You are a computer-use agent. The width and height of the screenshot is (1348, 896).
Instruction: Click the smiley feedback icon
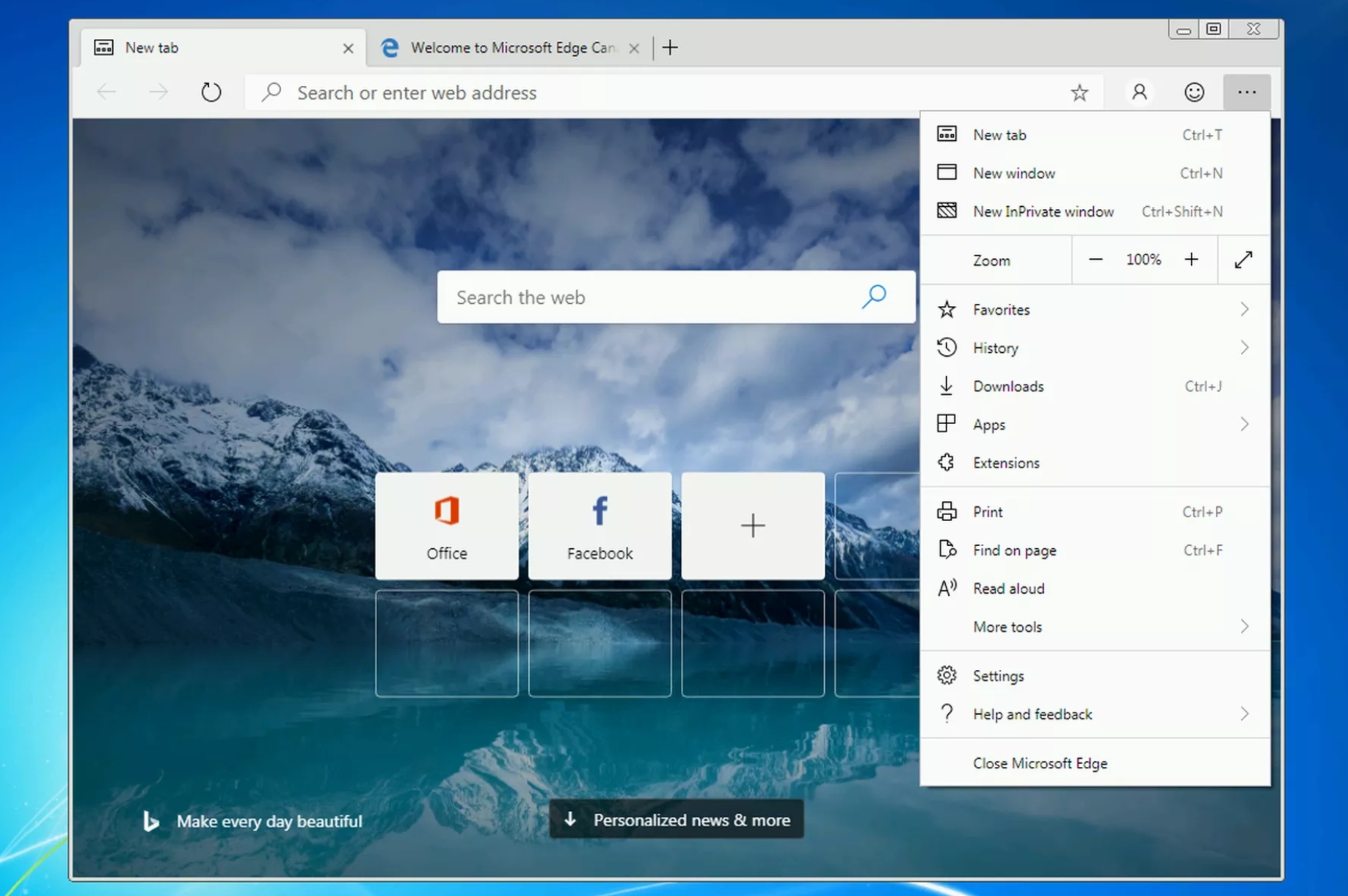(x=1194, y=92)
